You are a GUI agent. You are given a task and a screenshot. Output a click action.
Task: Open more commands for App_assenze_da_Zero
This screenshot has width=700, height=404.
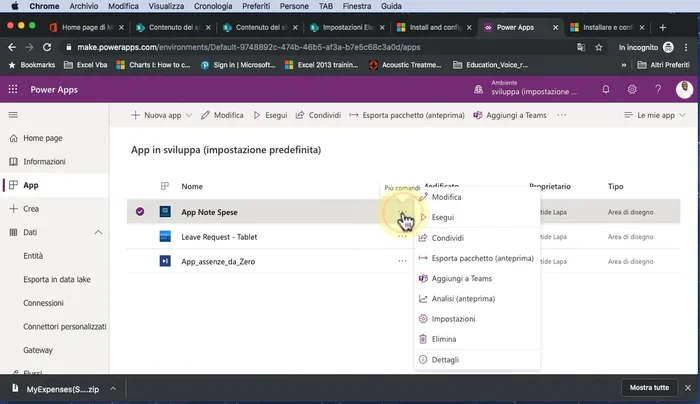click(402, 261)
